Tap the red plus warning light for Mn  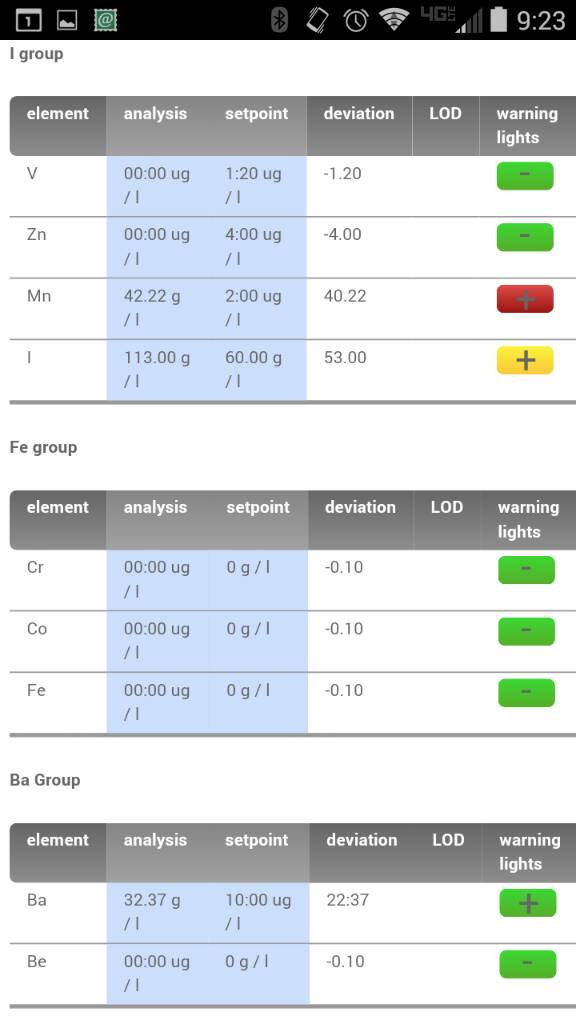tap(525, 299)
